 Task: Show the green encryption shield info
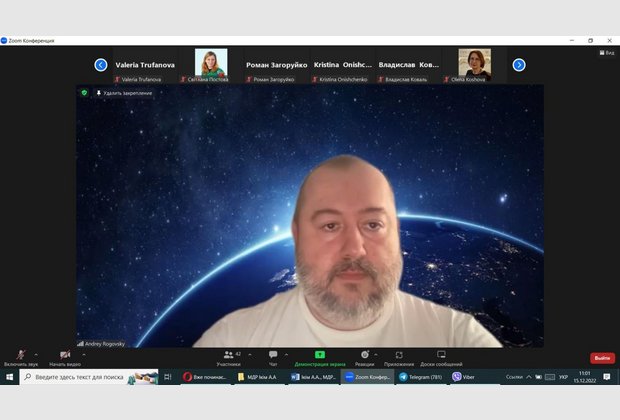[85, 92]
